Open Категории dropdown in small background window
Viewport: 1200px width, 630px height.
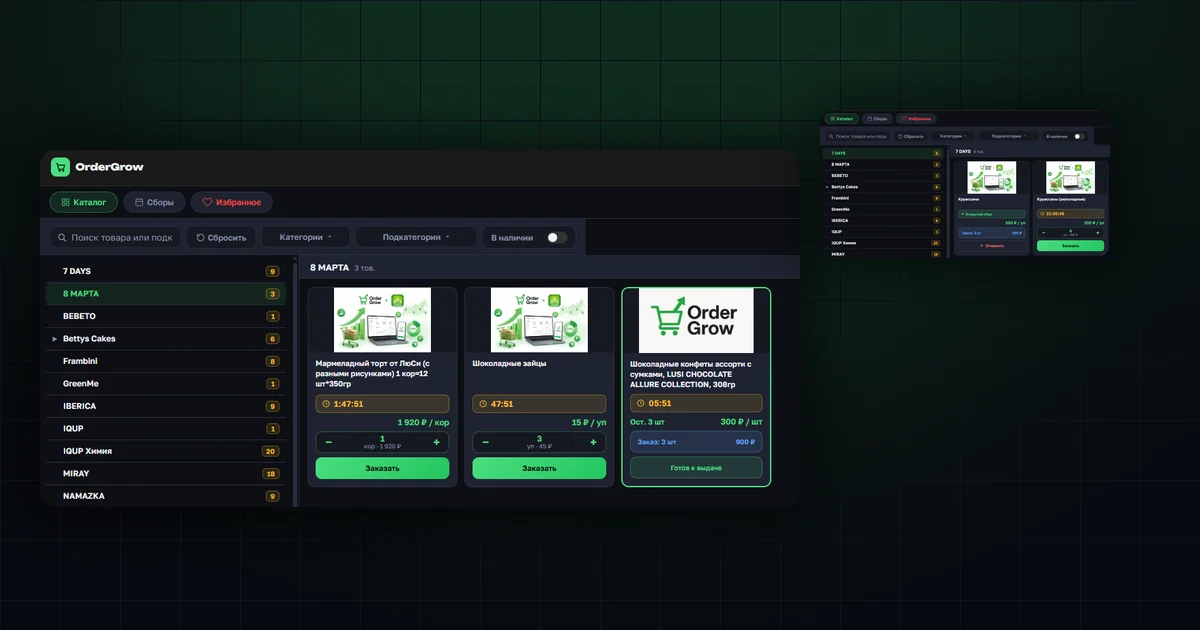coord(954,136)
